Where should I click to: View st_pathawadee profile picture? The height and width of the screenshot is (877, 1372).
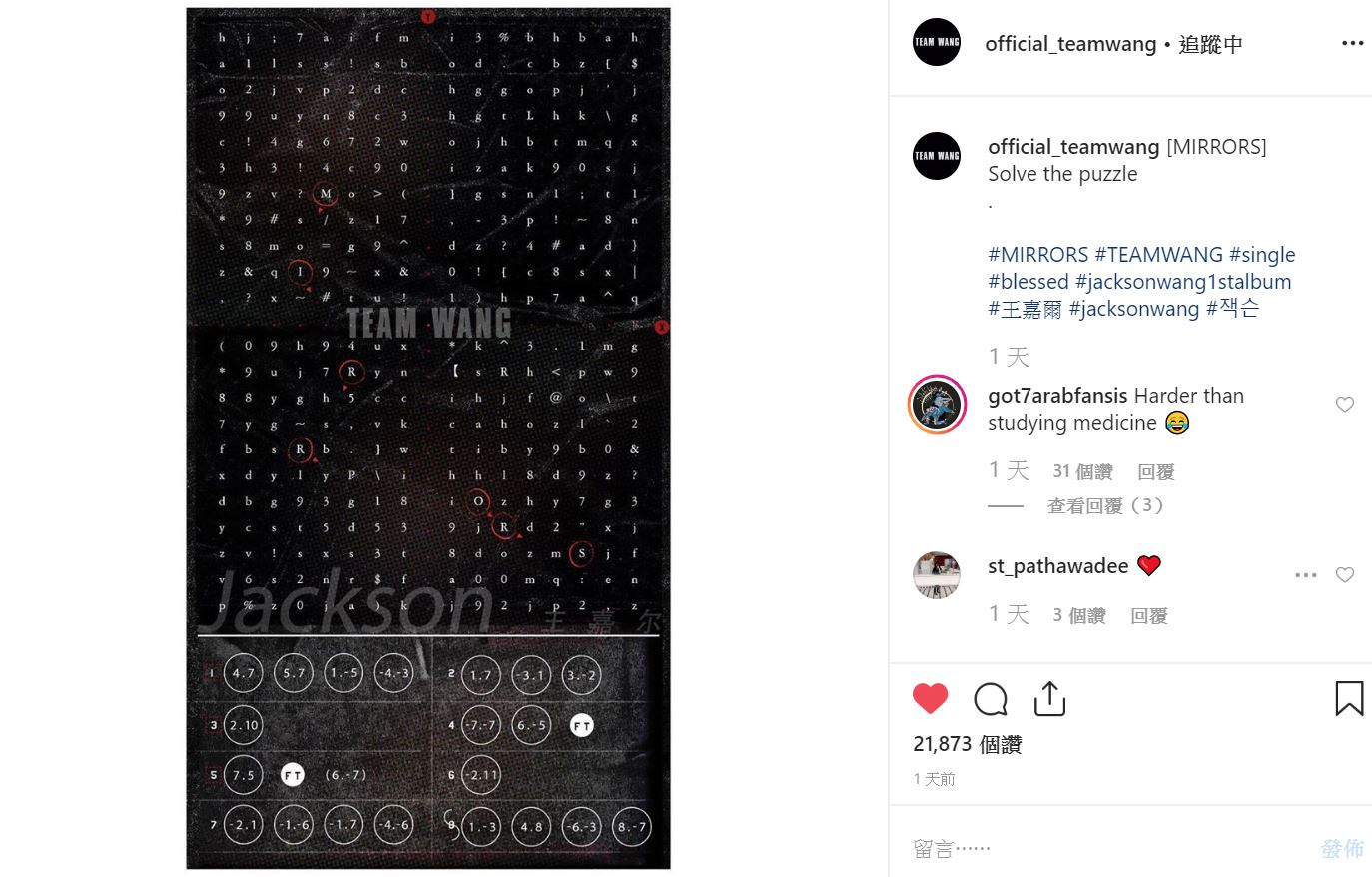[937, 575]
